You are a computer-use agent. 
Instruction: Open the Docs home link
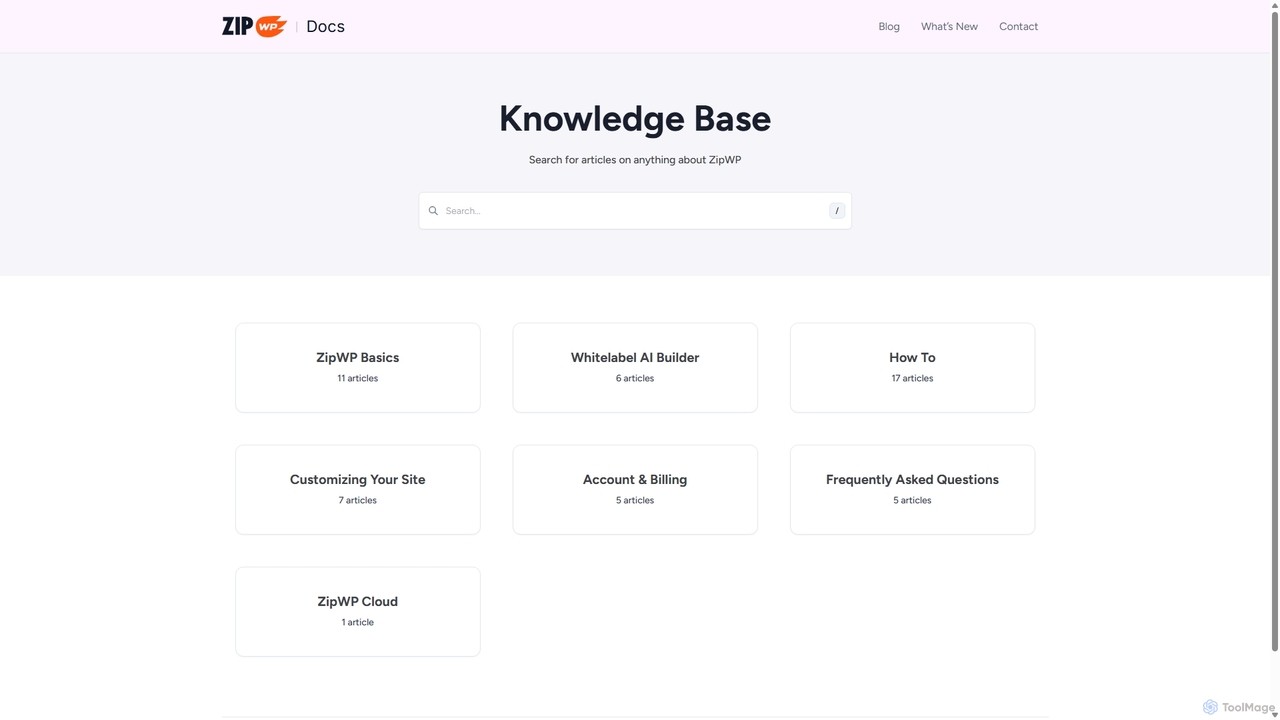(325, 26)
